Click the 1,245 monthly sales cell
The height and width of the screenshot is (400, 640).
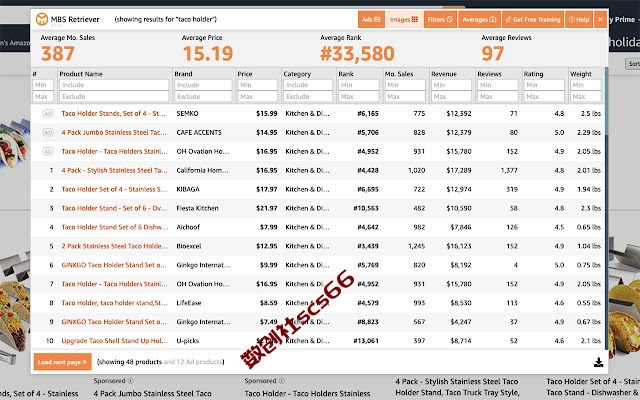pos(416,246)
